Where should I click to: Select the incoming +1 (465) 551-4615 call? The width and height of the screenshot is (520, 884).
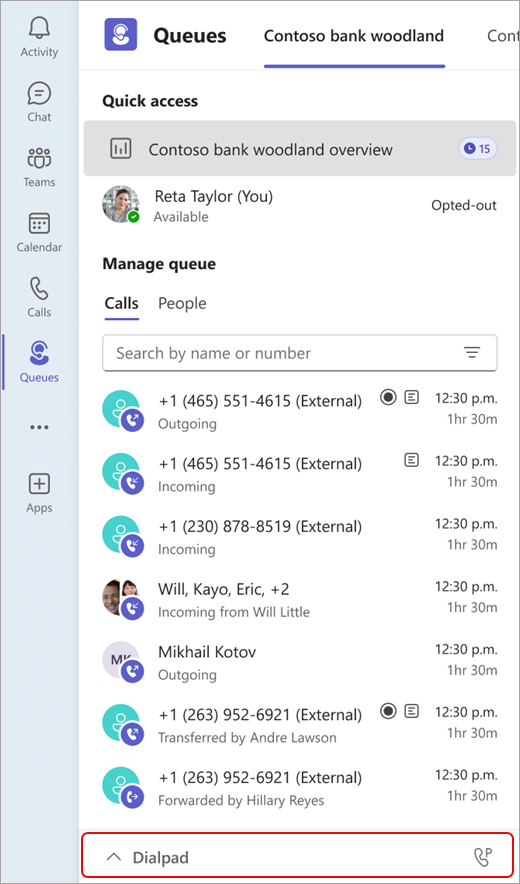[299, 473]
